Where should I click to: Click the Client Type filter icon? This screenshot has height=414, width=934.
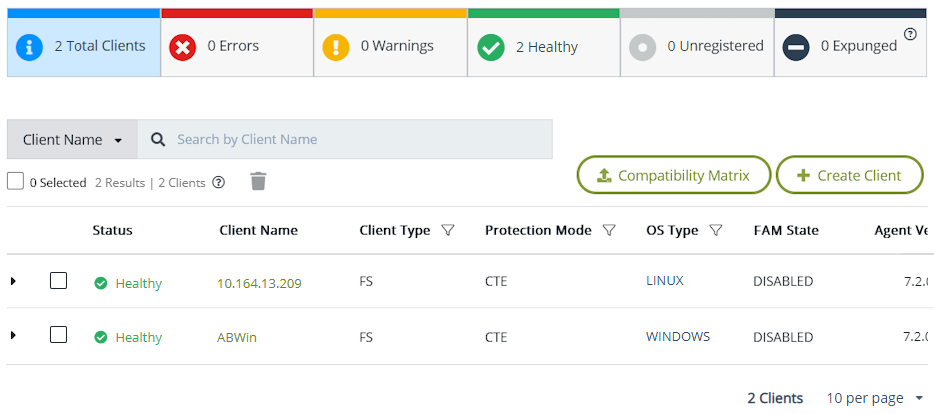click(x=448, y=230)
